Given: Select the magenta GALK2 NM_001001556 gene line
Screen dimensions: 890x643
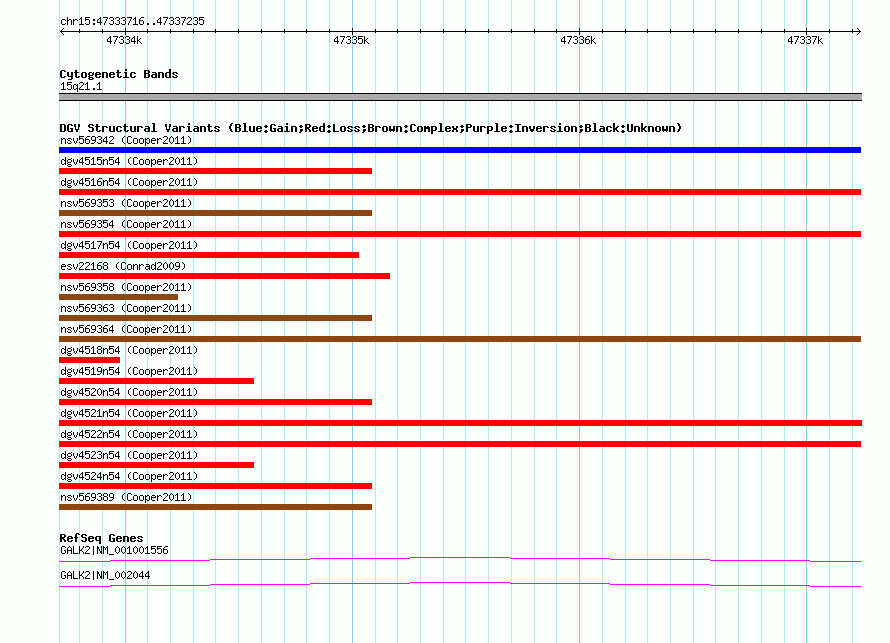Looking at the screenshot, I should coord(460,560).
